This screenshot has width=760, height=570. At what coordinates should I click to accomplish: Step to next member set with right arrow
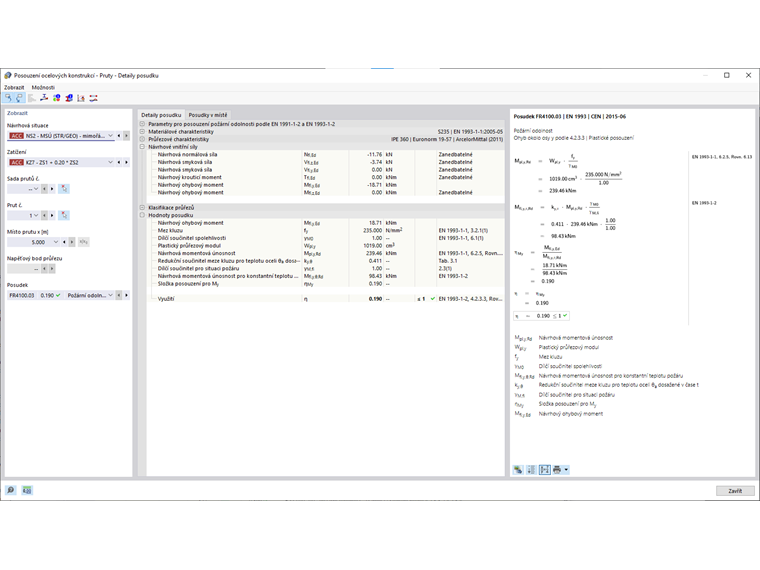pos(52,189)
